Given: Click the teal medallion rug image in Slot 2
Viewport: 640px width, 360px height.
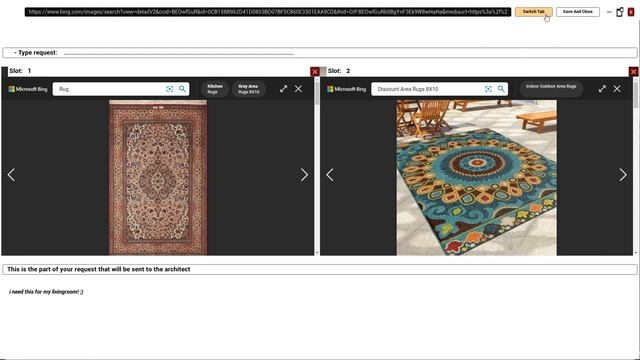Looking at the screenshot, I should (x=476, y=178).
